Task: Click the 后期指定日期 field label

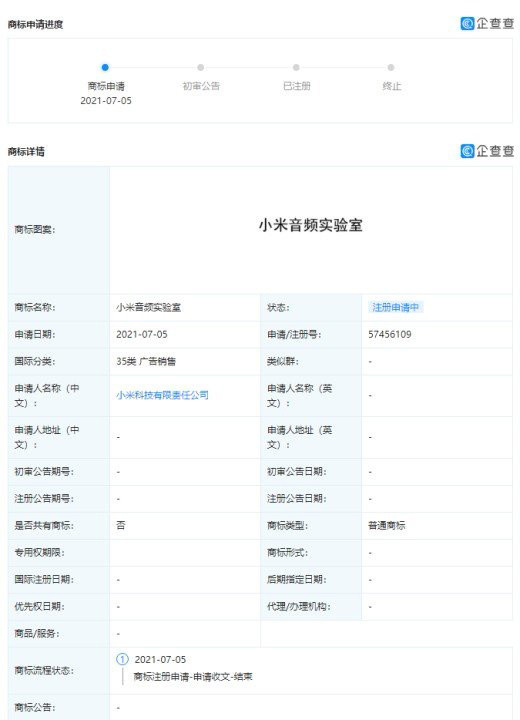Action: click(x=297, y=579)
